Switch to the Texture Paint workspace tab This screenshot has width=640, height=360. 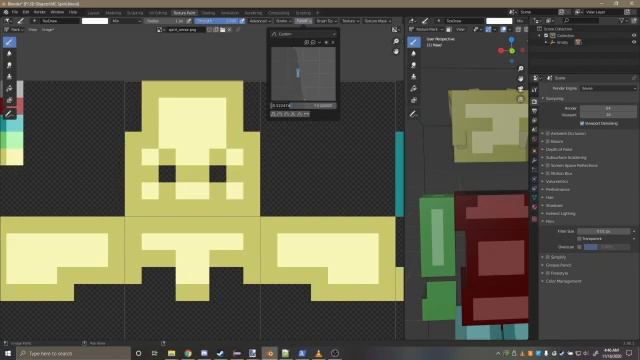tap(184, 13)
